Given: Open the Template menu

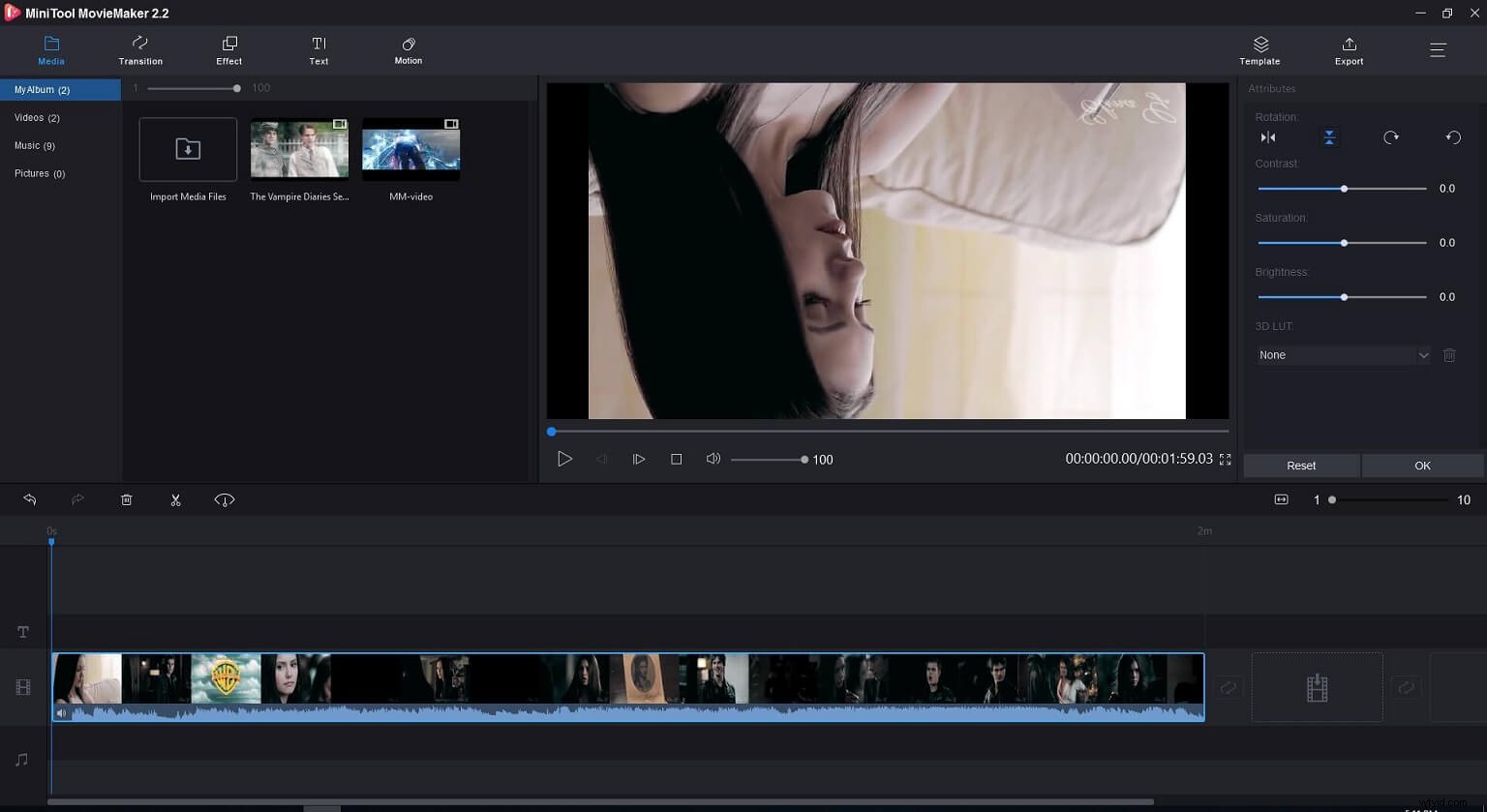Looking at the screenshot, I should pos(1259,50).
